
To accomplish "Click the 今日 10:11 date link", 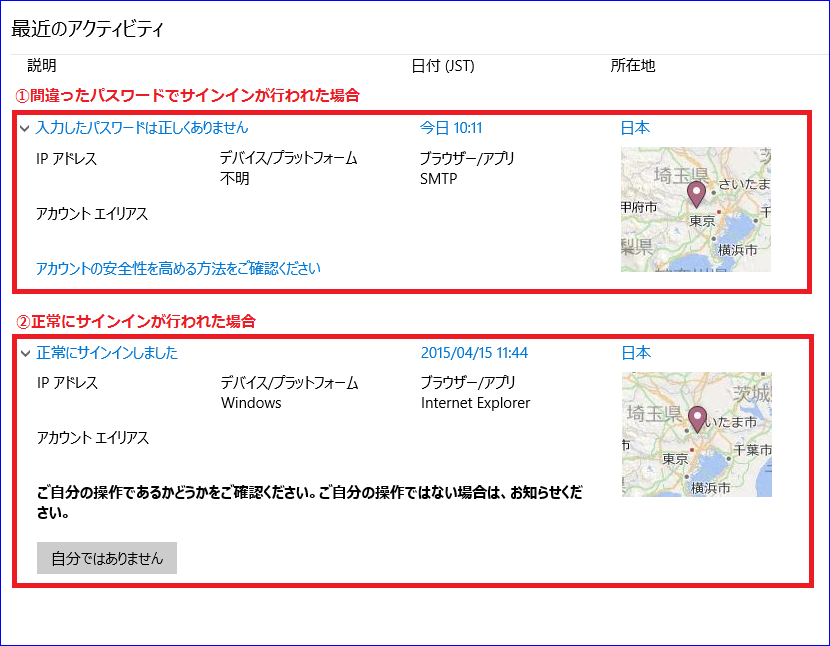I will (x=451, y=128).
